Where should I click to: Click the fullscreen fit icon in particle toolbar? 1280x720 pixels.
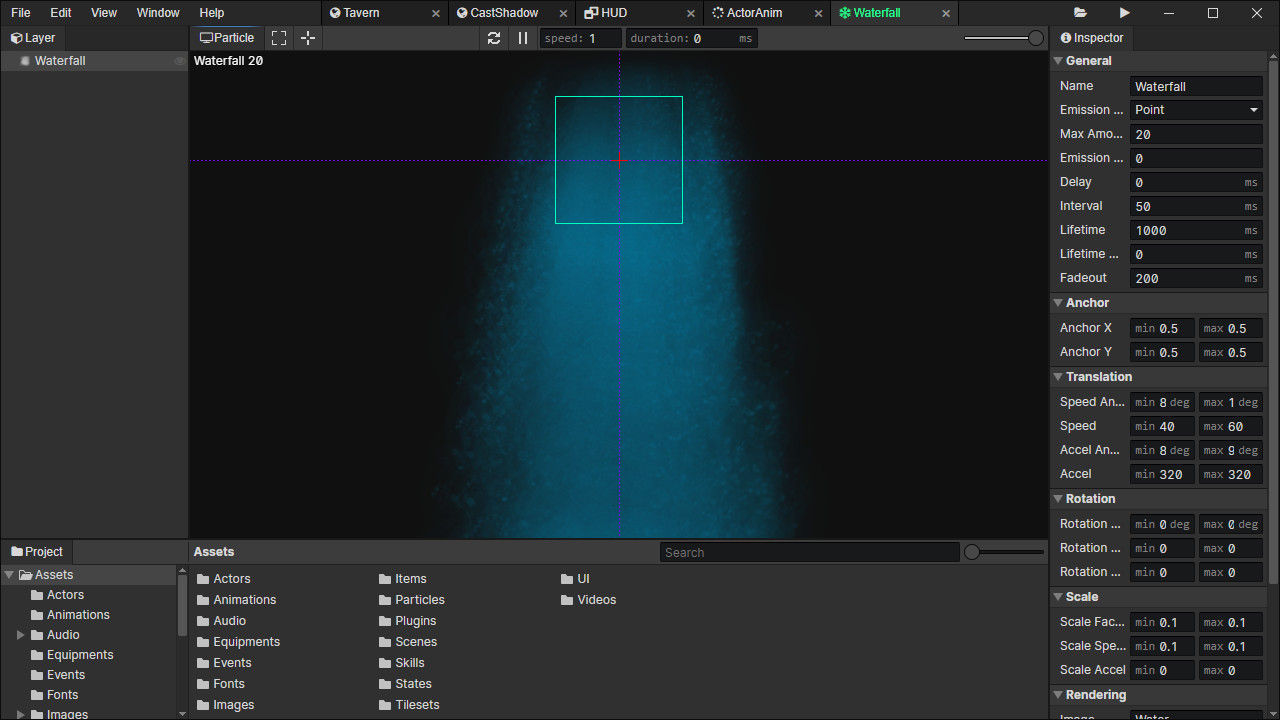tap(279, 37)
